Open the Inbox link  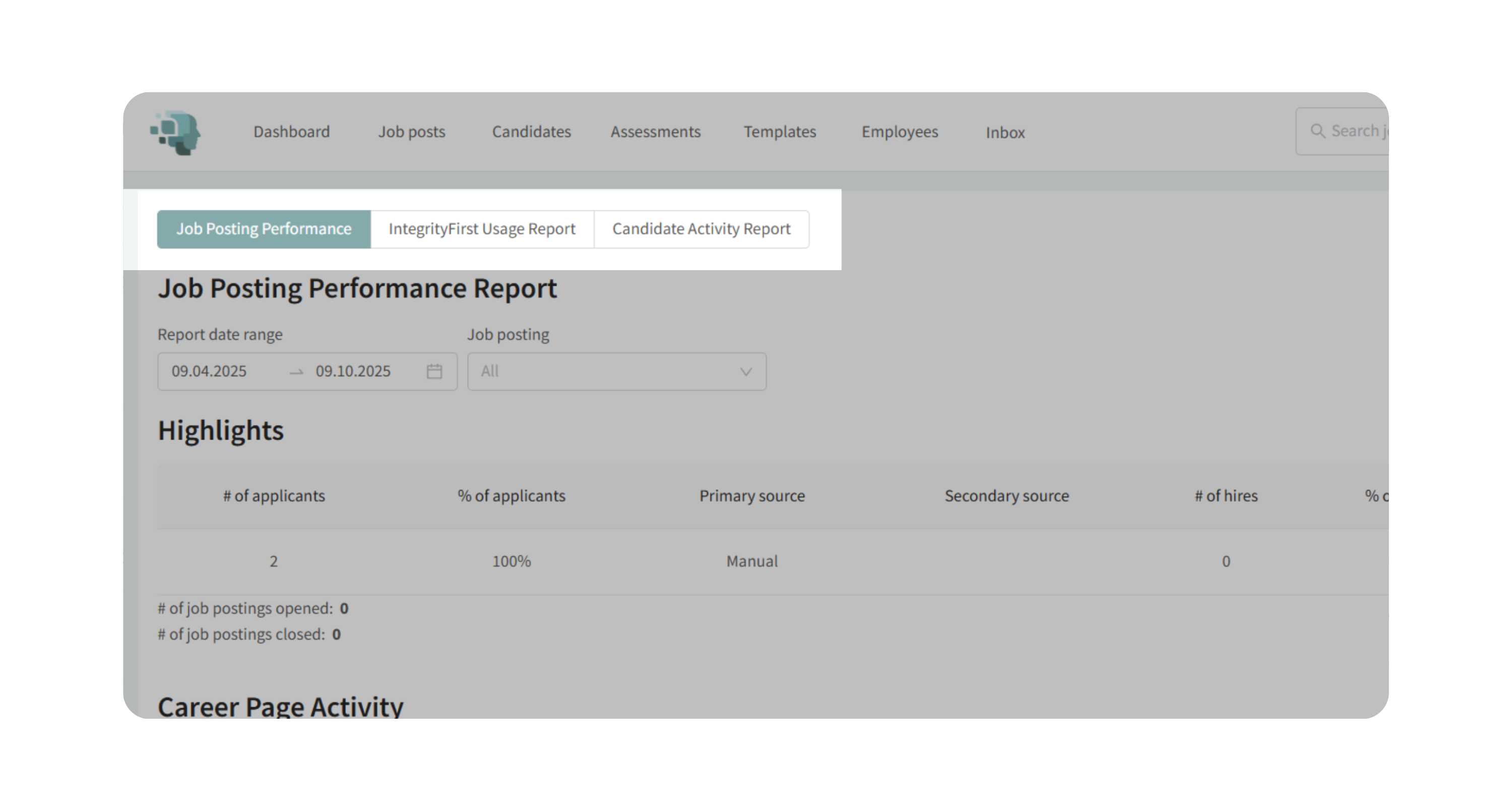point(1005,133)
